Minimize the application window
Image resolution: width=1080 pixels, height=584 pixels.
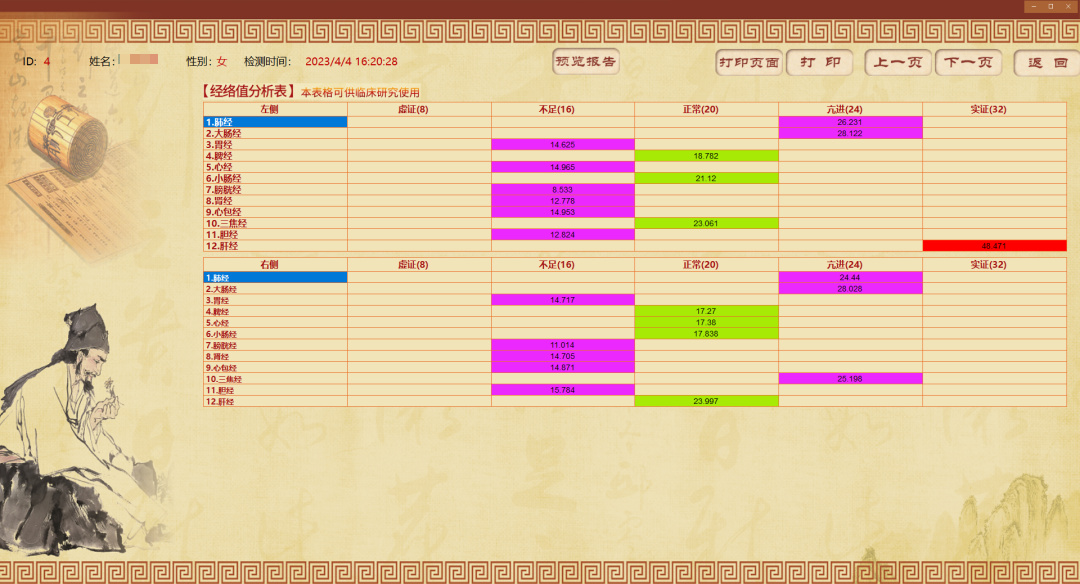pos(1033,6)
